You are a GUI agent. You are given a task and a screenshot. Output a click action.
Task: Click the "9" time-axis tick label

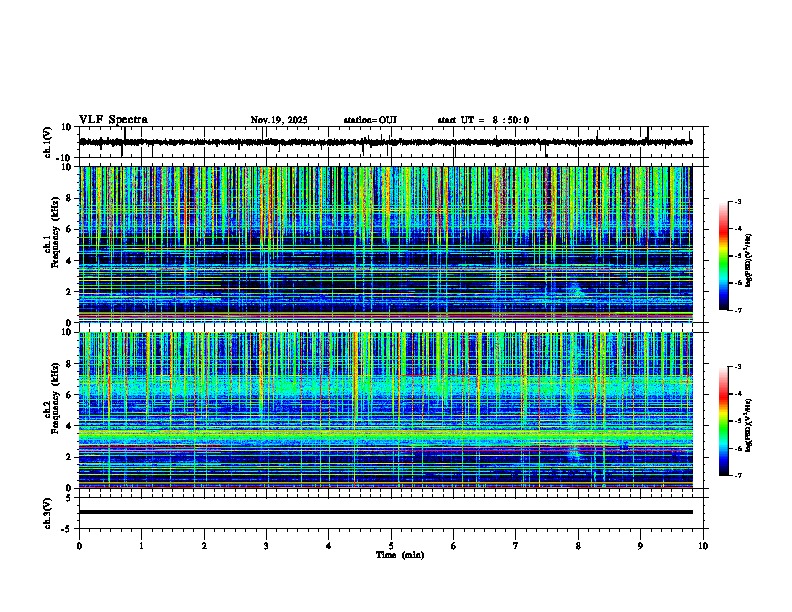coord(640,546)
